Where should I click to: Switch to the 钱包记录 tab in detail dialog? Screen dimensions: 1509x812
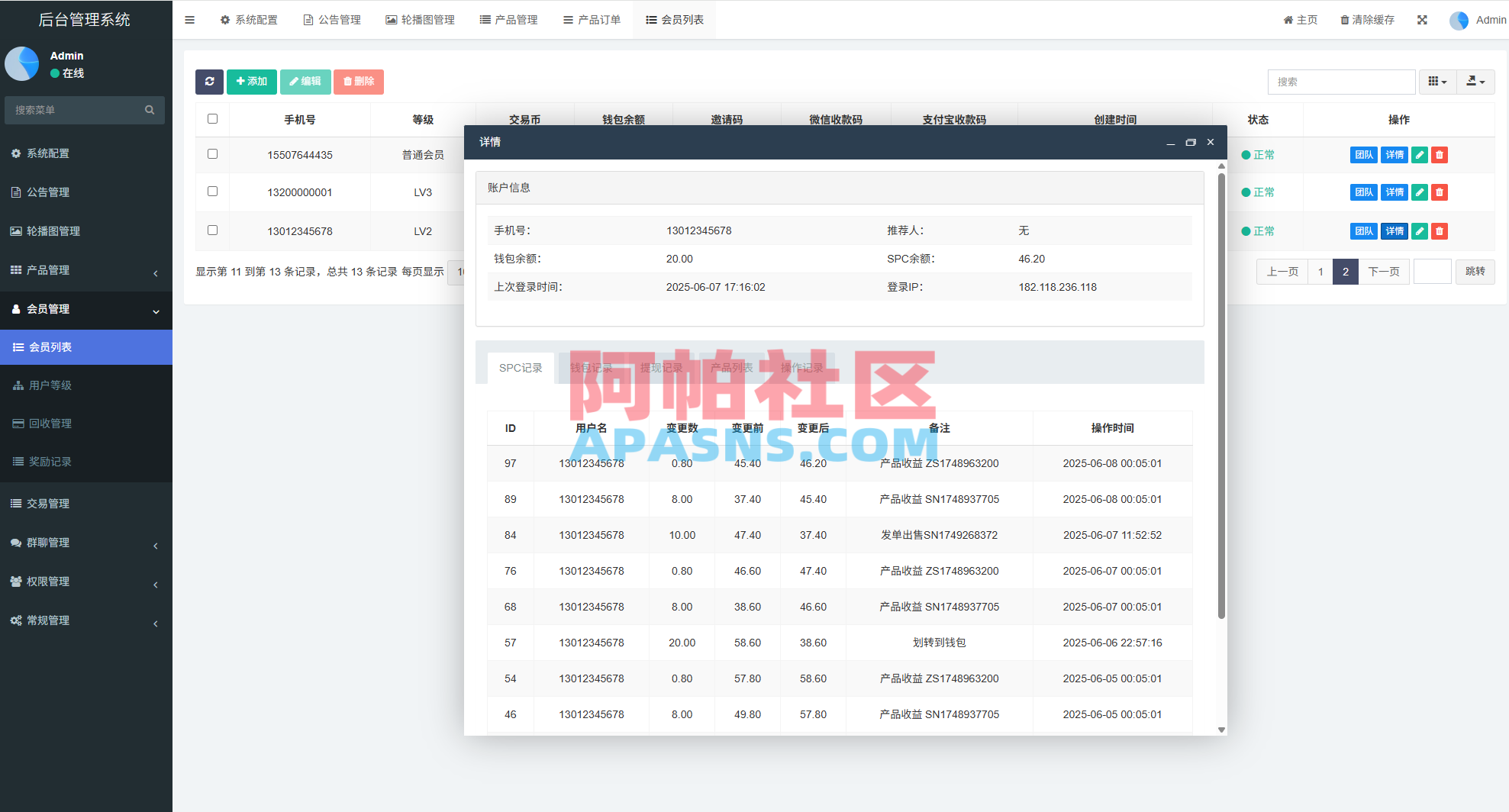click(x=592, y=367)
